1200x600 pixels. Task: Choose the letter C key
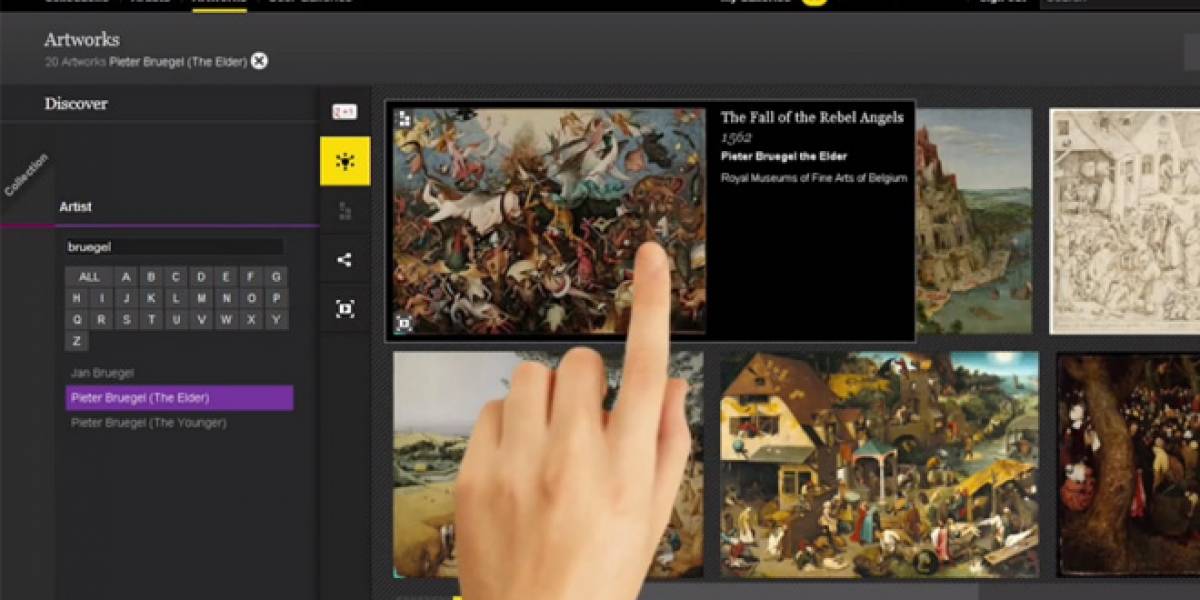coord(176,277)
